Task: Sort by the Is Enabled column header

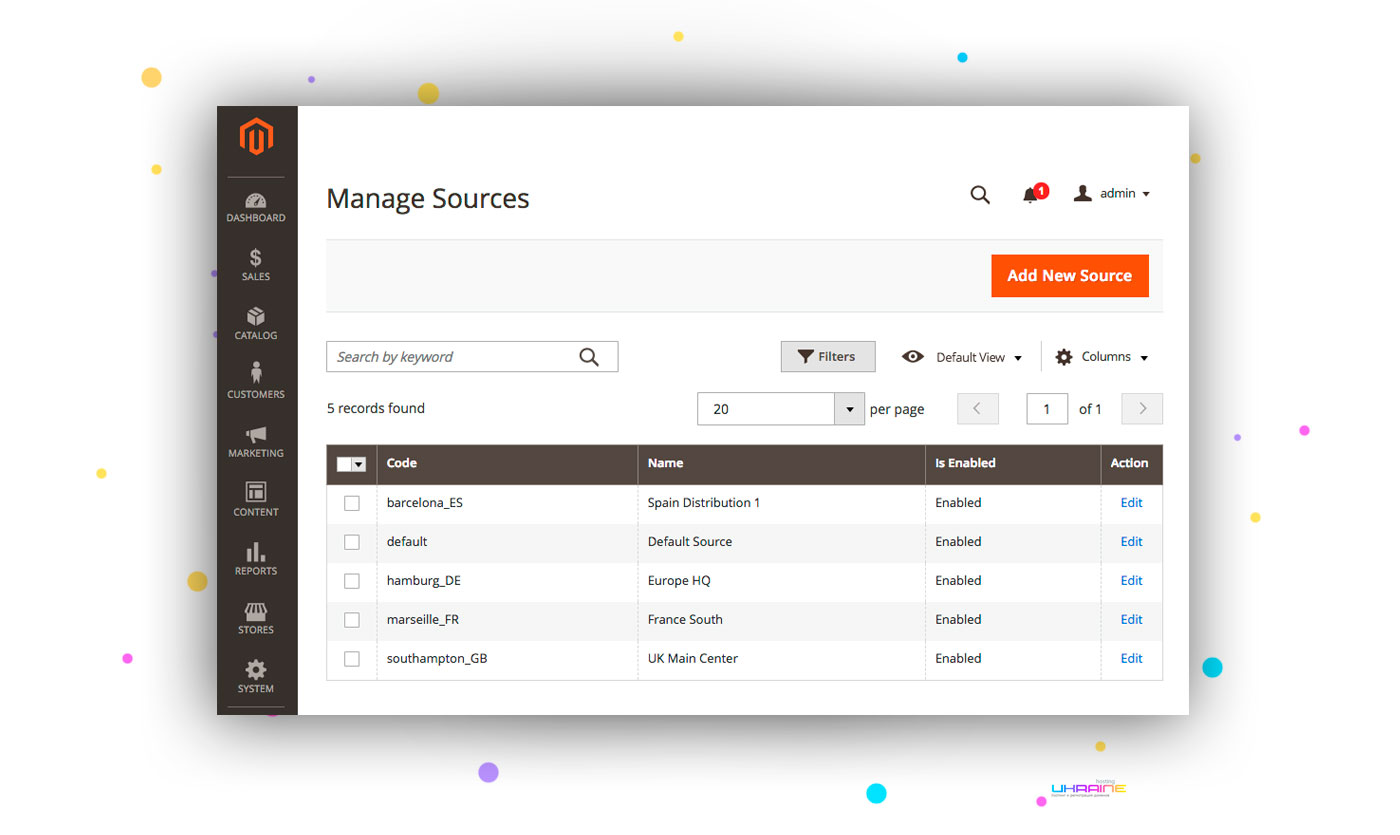Action: click(1012, 464)
